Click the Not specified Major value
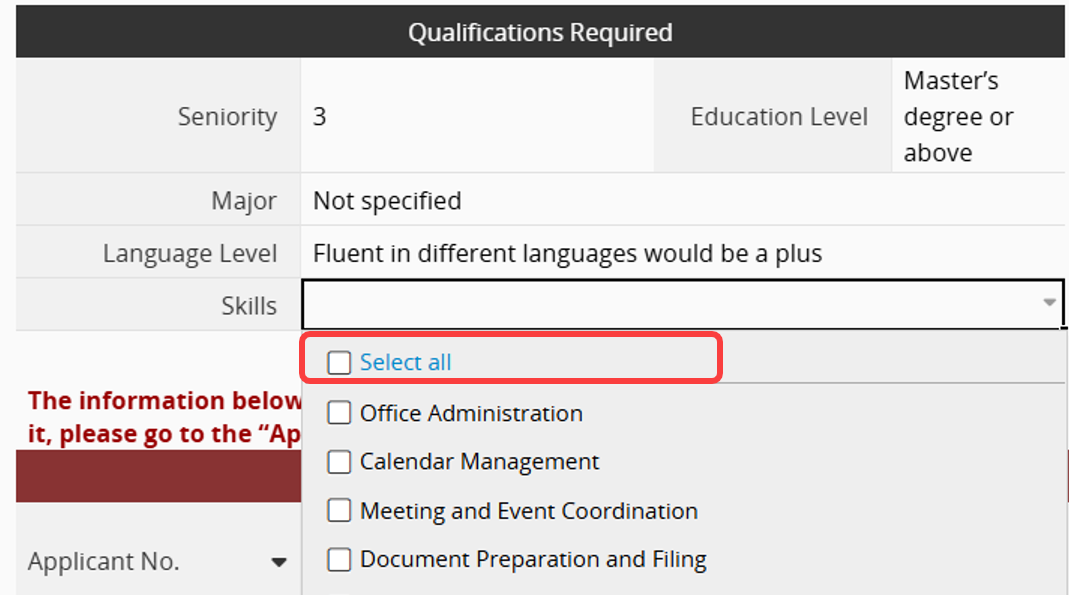Image resolution: width=1069 pixels, height=595 pixels. pos(387,201)
